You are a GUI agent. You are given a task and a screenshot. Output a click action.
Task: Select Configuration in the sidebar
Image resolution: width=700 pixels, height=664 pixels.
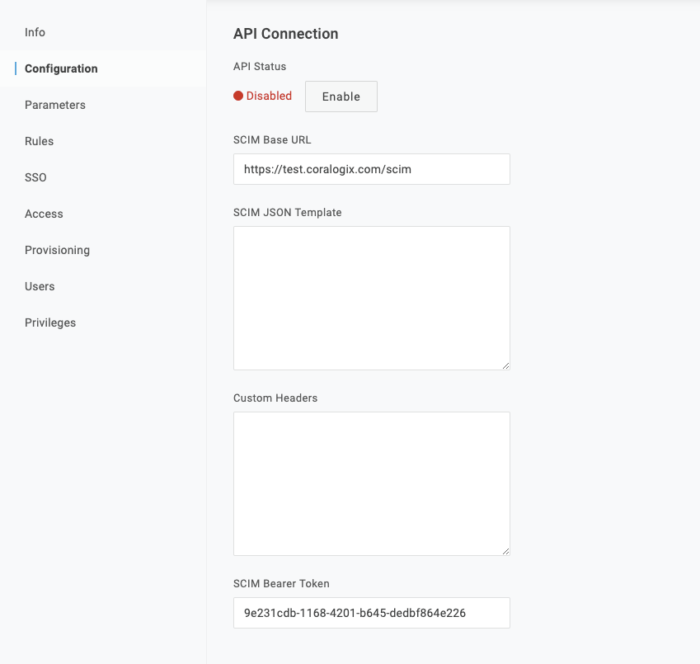[61, 68]
